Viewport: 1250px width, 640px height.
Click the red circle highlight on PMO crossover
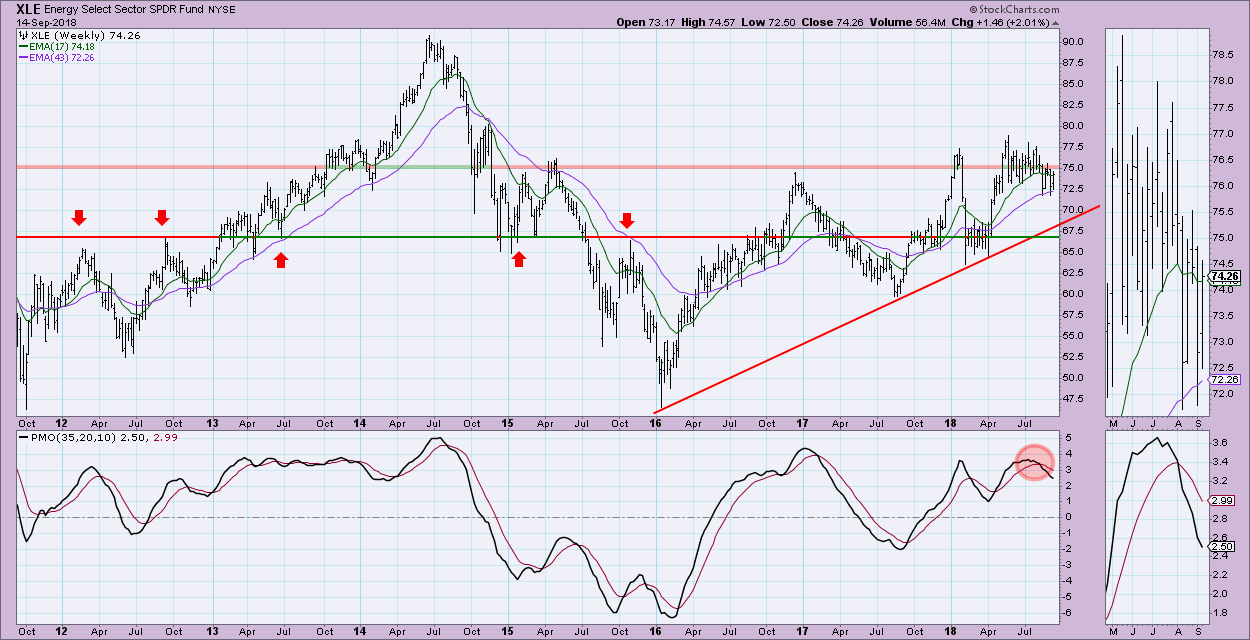[1034, 463]
